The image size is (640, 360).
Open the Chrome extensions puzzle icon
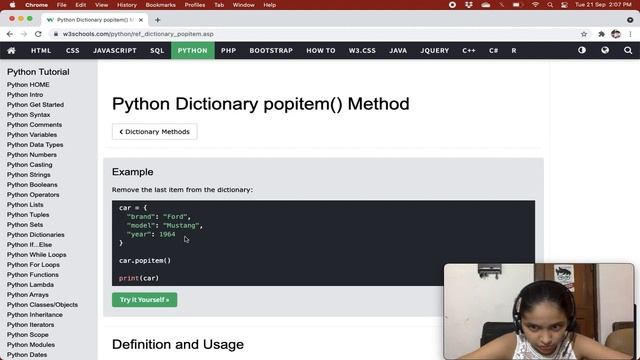coord(601,34)
